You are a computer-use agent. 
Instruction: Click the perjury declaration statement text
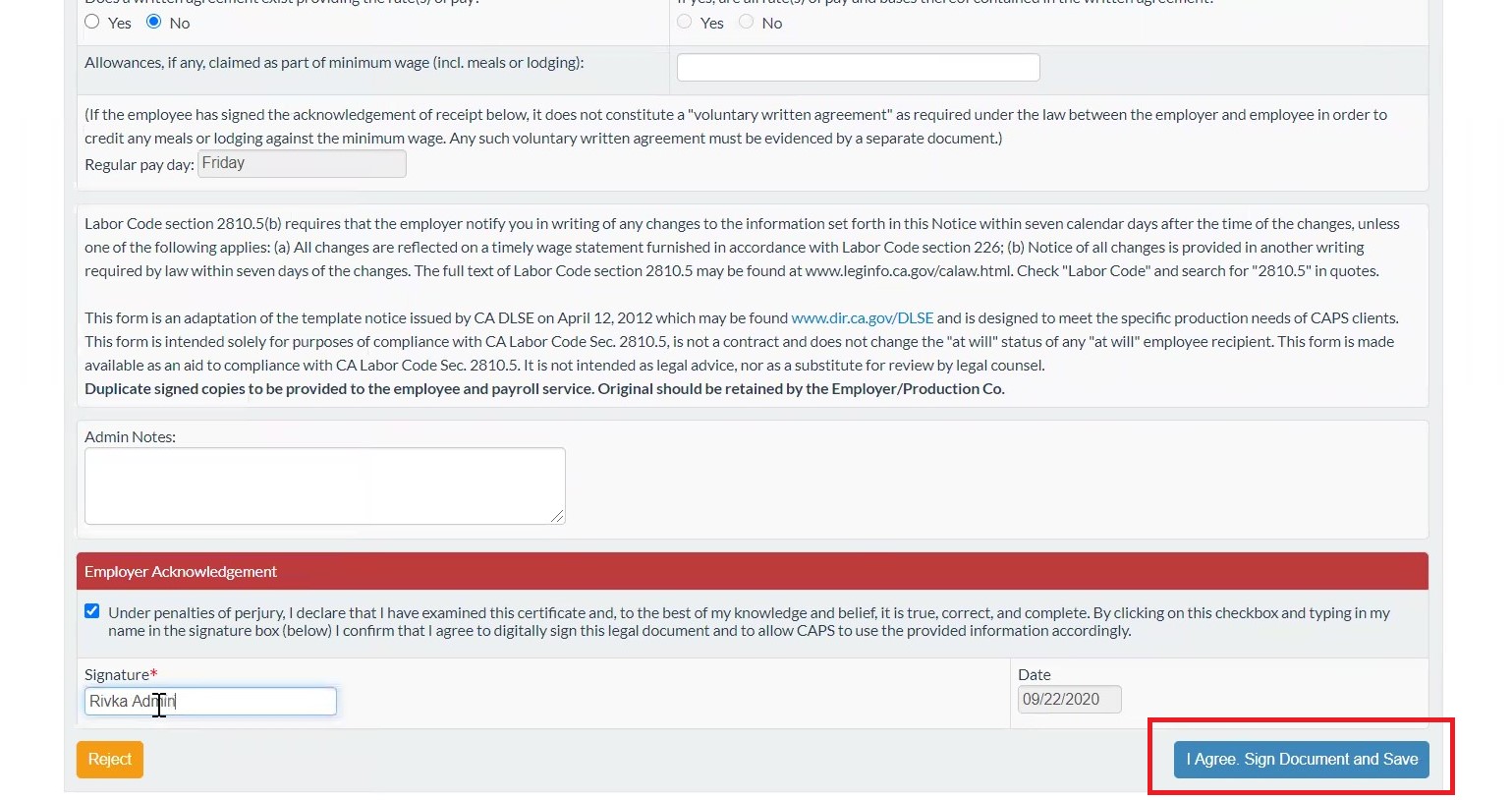(x=749, y=621)
